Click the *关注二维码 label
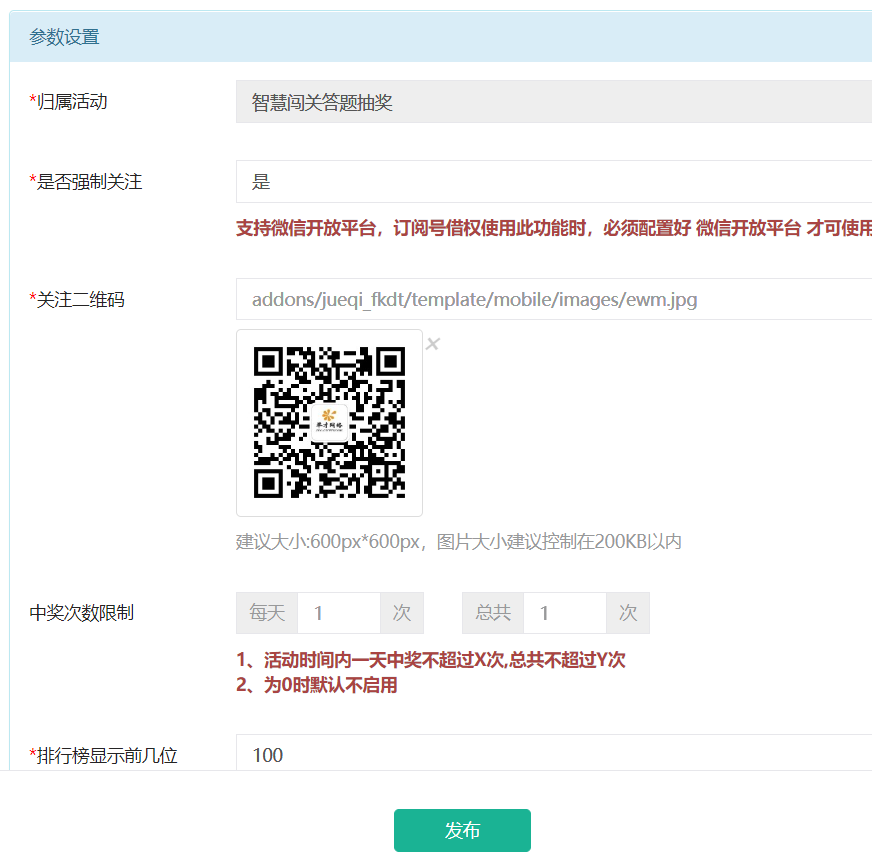This screenshot has width=872, height=860. 77,300
